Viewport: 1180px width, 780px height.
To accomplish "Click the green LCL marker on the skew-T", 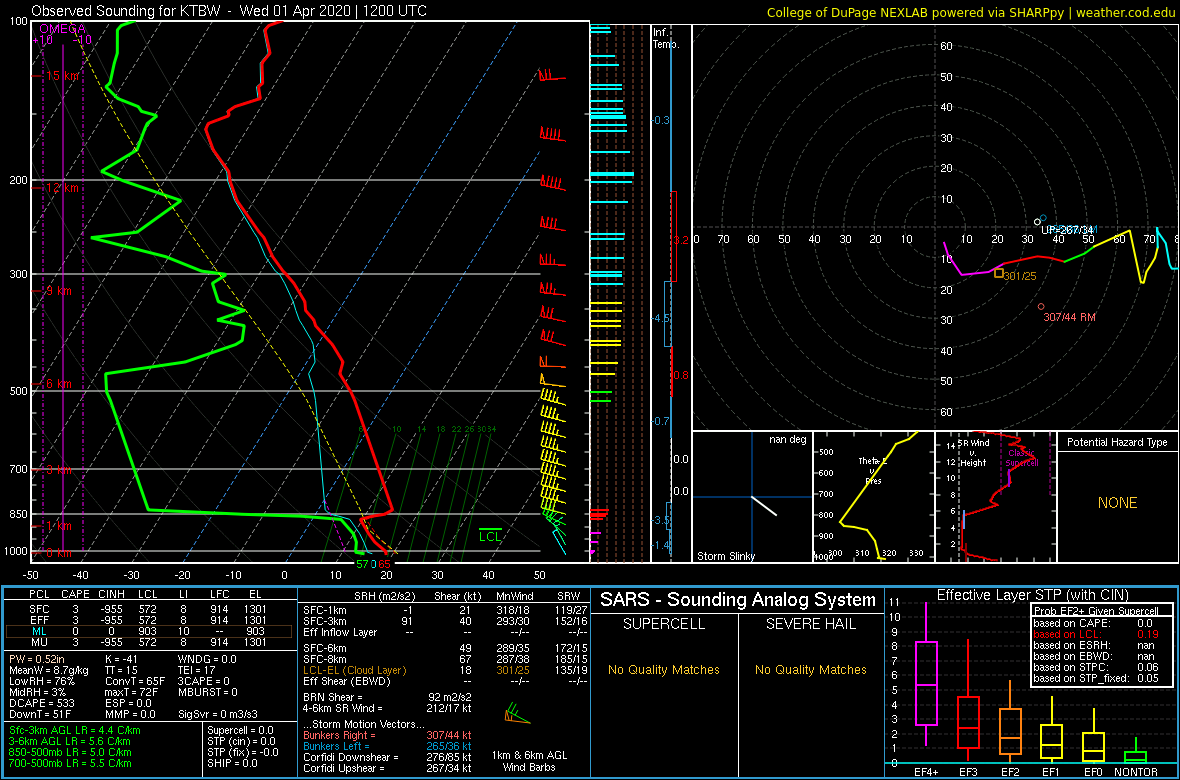I will click(x=490, y=535).
